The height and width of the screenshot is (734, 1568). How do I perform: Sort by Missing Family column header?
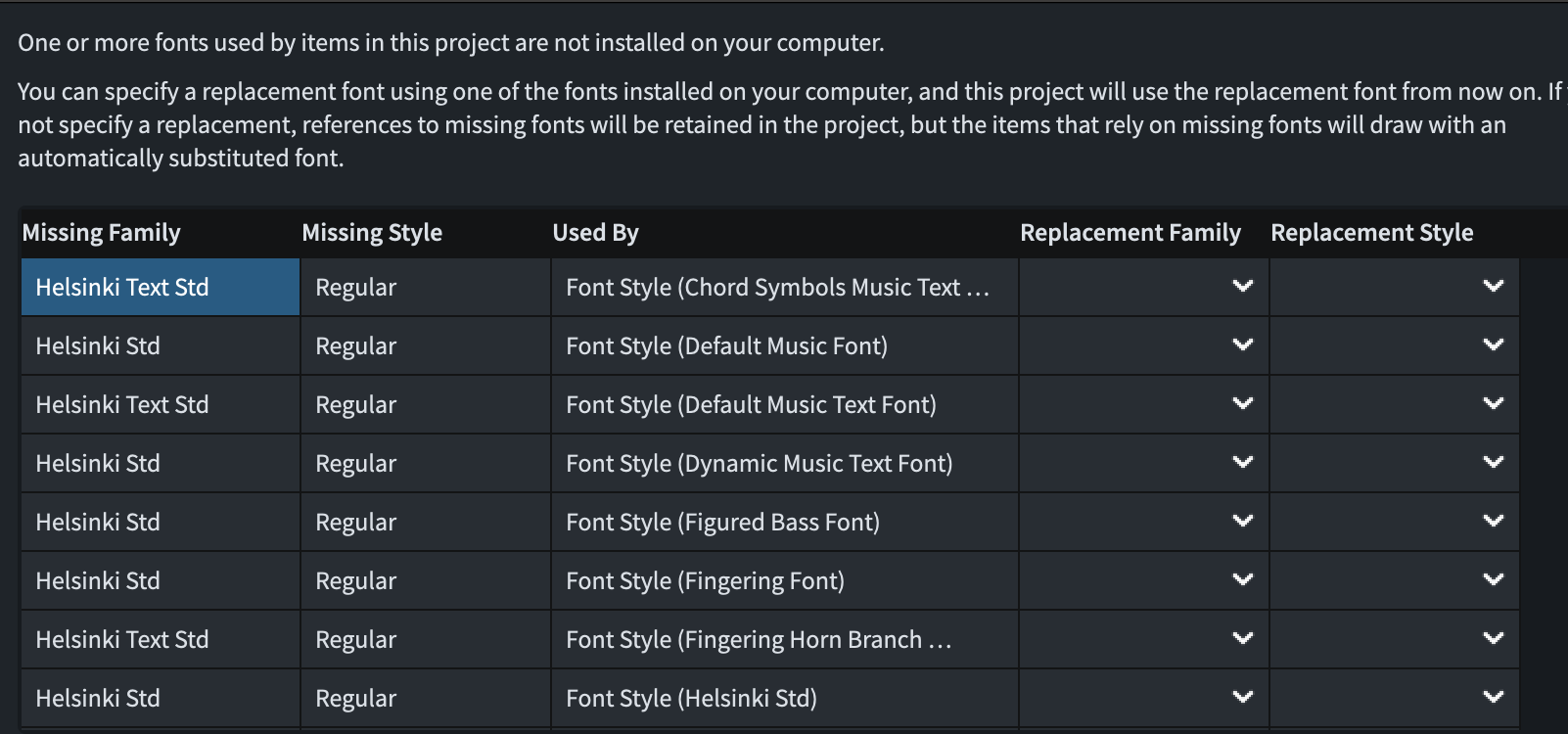(x=101, y=233)
